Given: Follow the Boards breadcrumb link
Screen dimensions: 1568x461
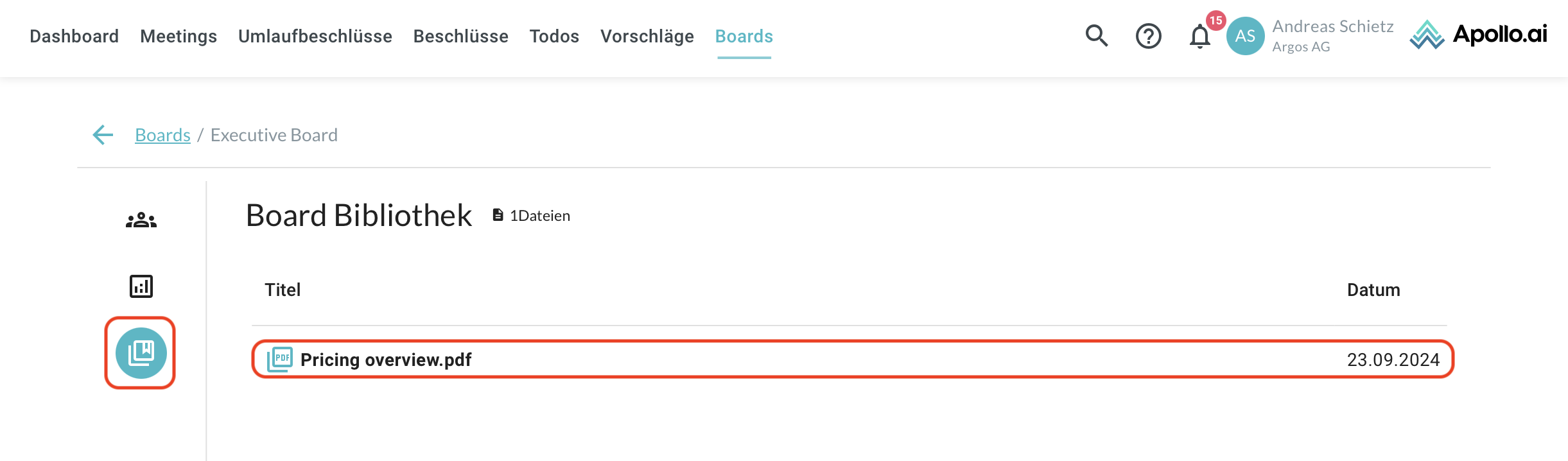Looking at the screenshot, I should coord(162,135).
